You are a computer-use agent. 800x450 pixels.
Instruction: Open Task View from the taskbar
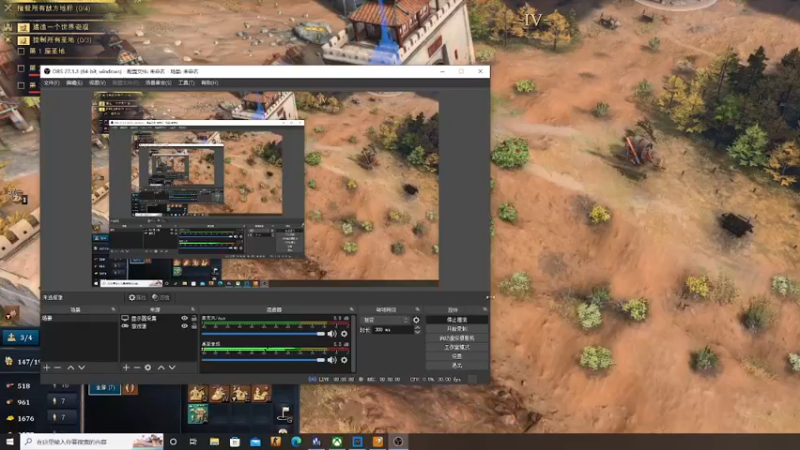[193, 441]
